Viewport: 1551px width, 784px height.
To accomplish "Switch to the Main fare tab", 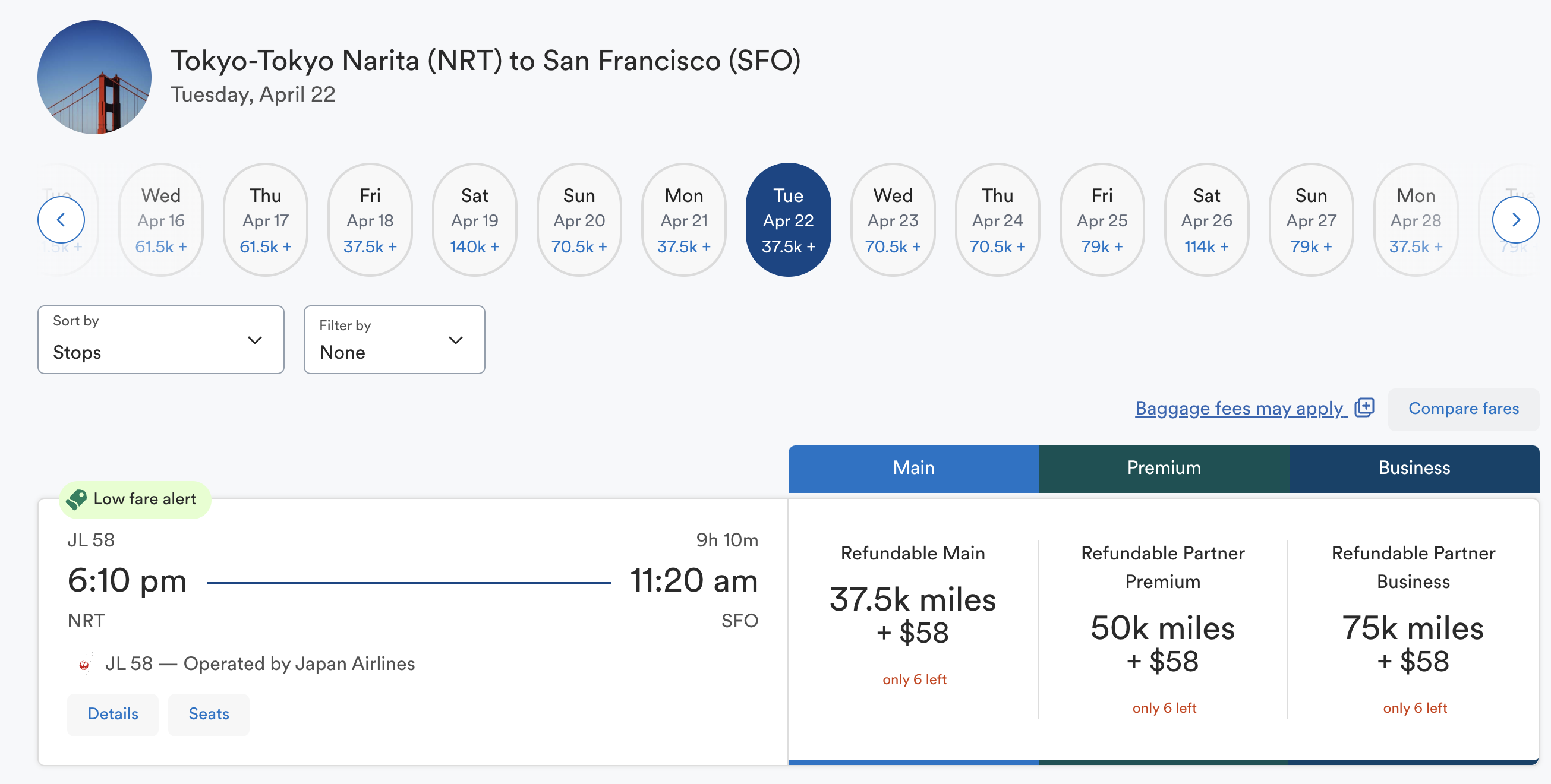I will tap(913, 468).
